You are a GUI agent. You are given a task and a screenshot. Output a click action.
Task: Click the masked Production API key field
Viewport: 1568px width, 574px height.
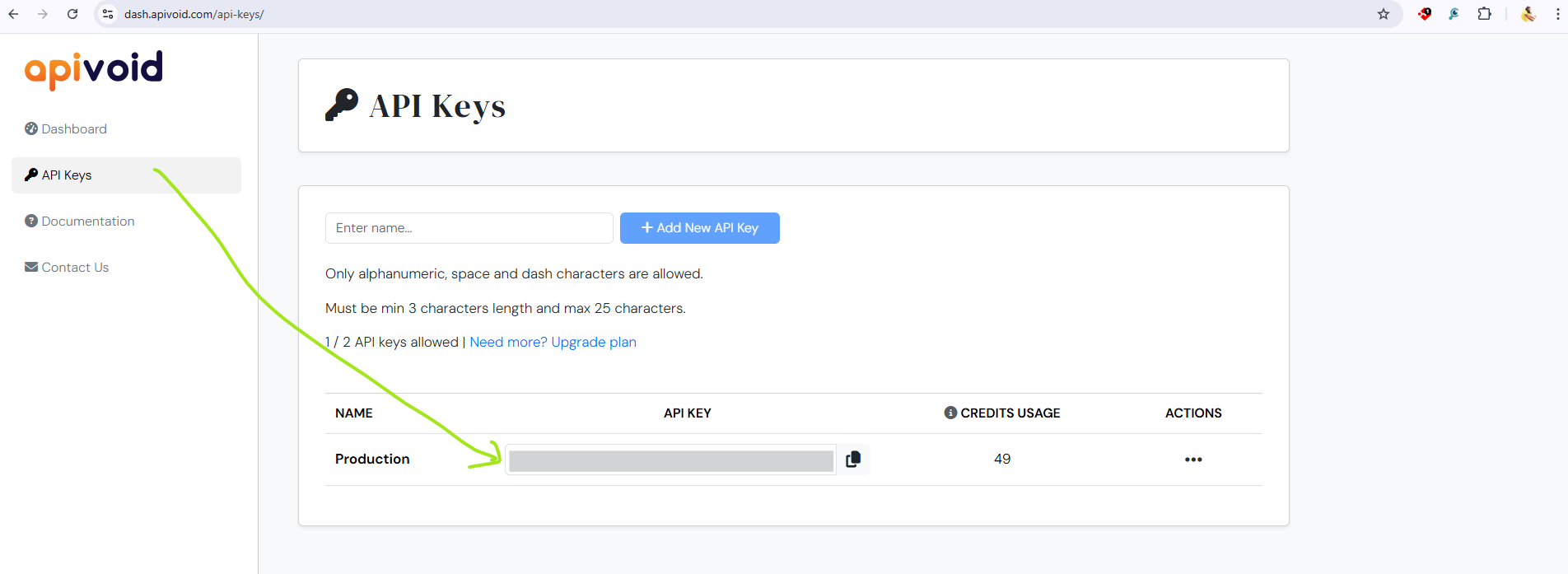point(670,460)
